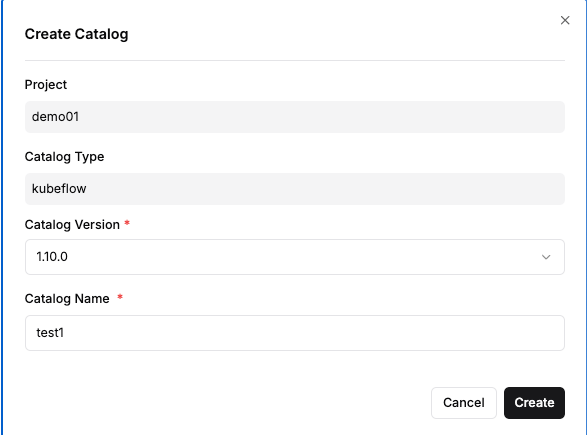587x435 pixels.
Task: Click the disabled Project field demo01
Action: pyautogui.click(x=295, y=117)
